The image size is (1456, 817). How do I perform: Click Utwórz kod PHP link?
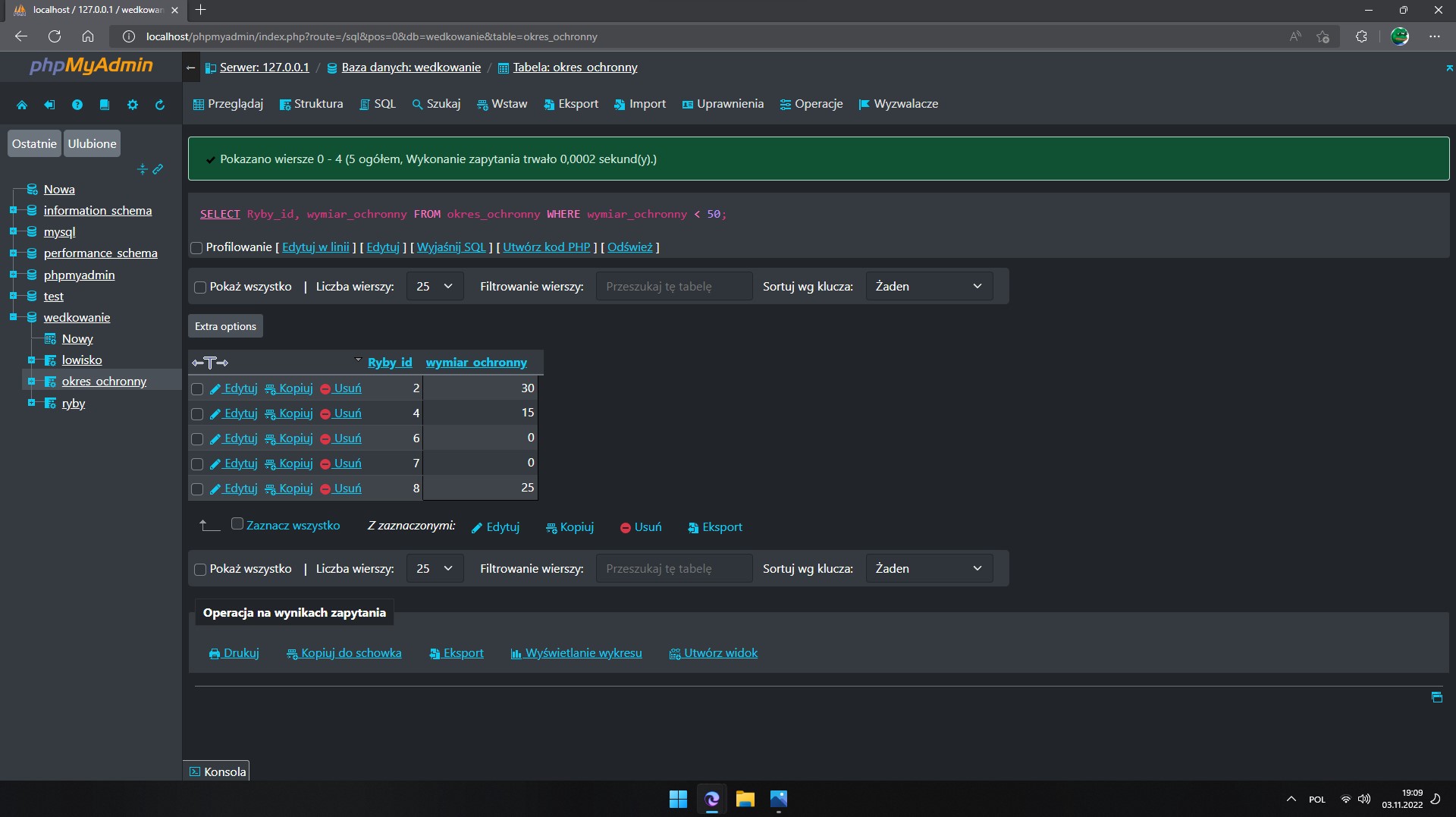546,247
